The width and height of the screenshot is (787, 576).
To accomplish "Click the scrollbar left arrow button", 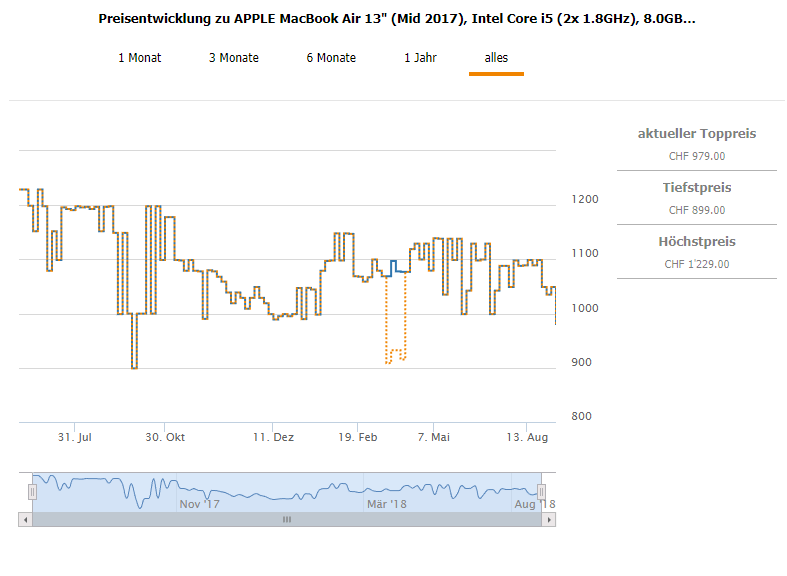I will pos(24,519).
